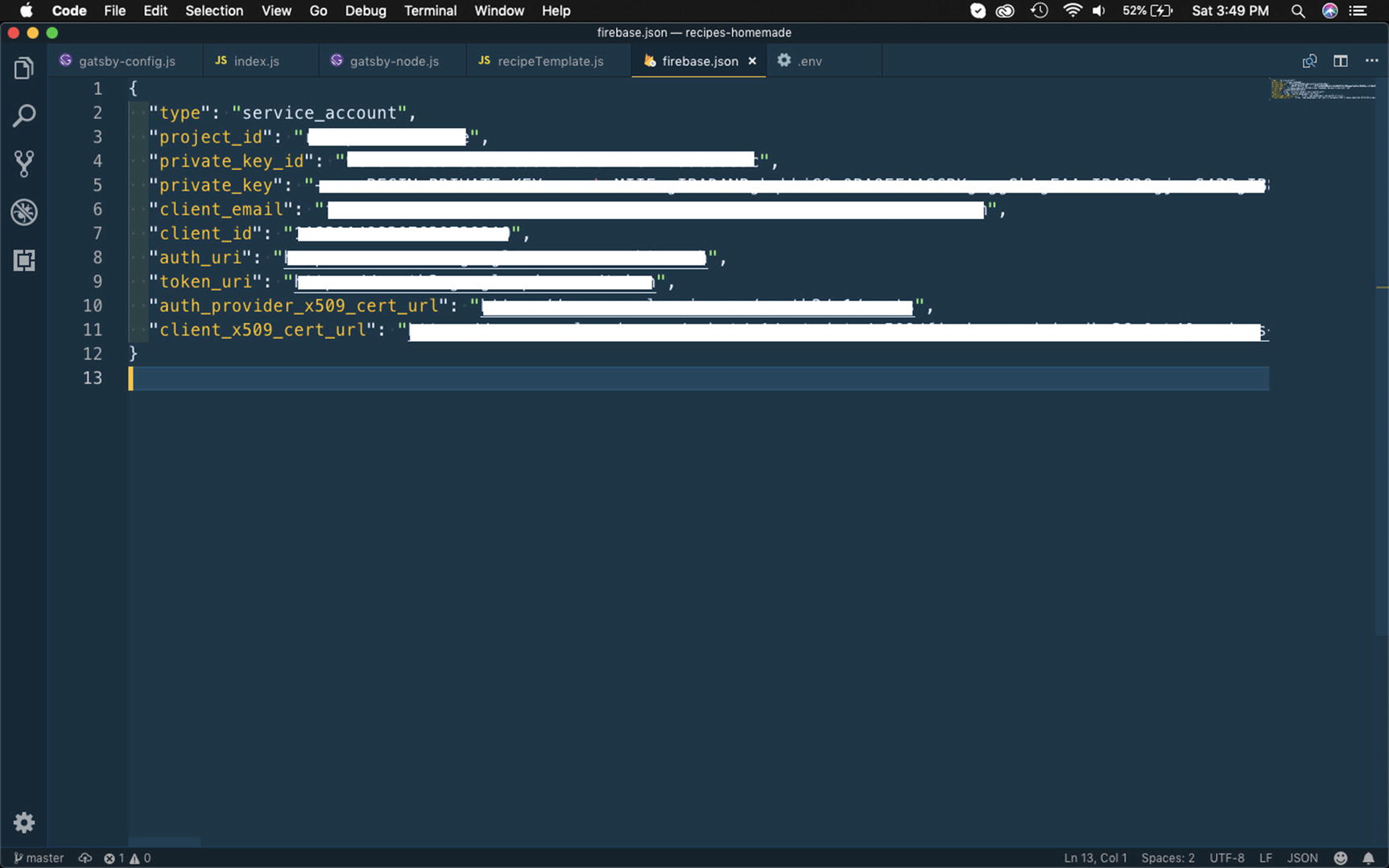Viewport: 1389px width, 868px height.
Task: Open the View menu
Action: (x=276, y=10)
